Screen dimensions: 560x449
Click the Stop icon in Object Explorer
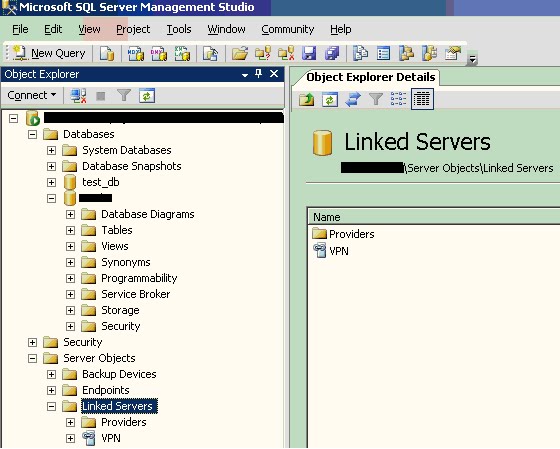coord(101,96)
